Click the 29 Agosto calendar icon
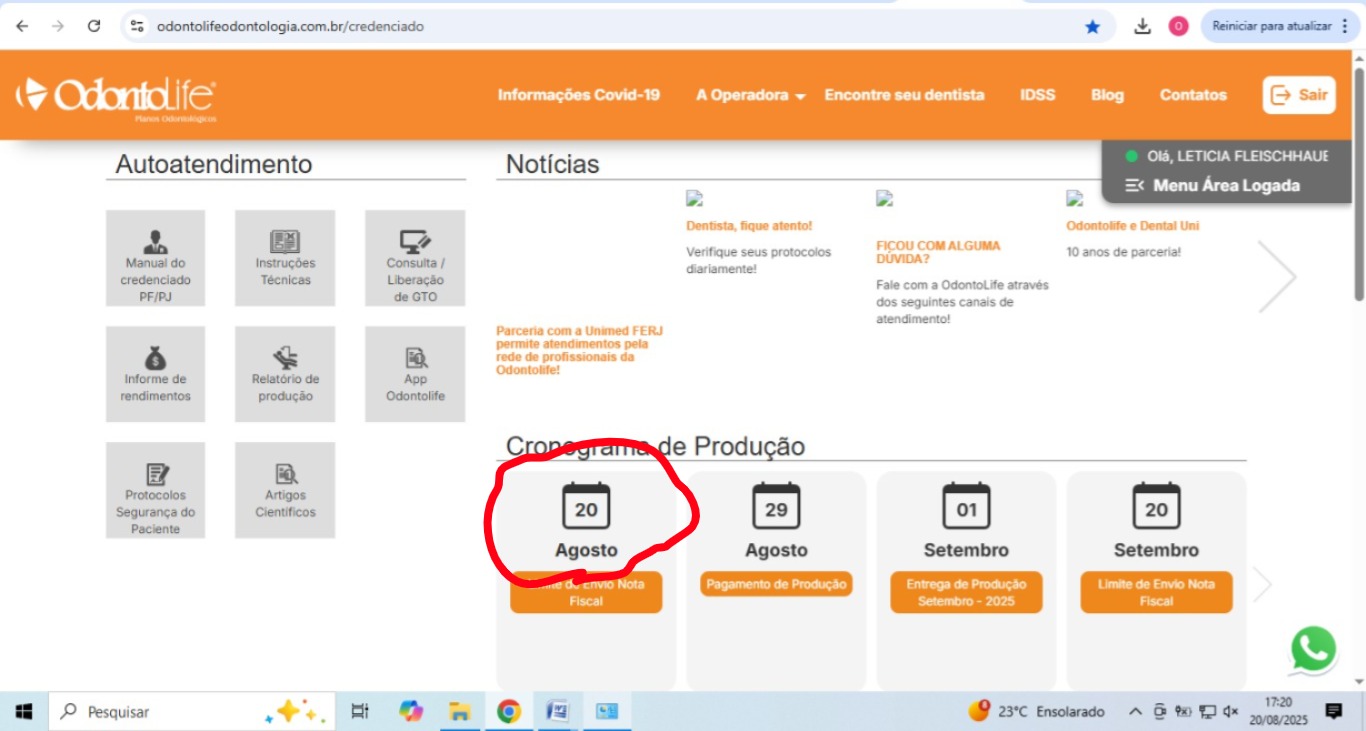 776,506
